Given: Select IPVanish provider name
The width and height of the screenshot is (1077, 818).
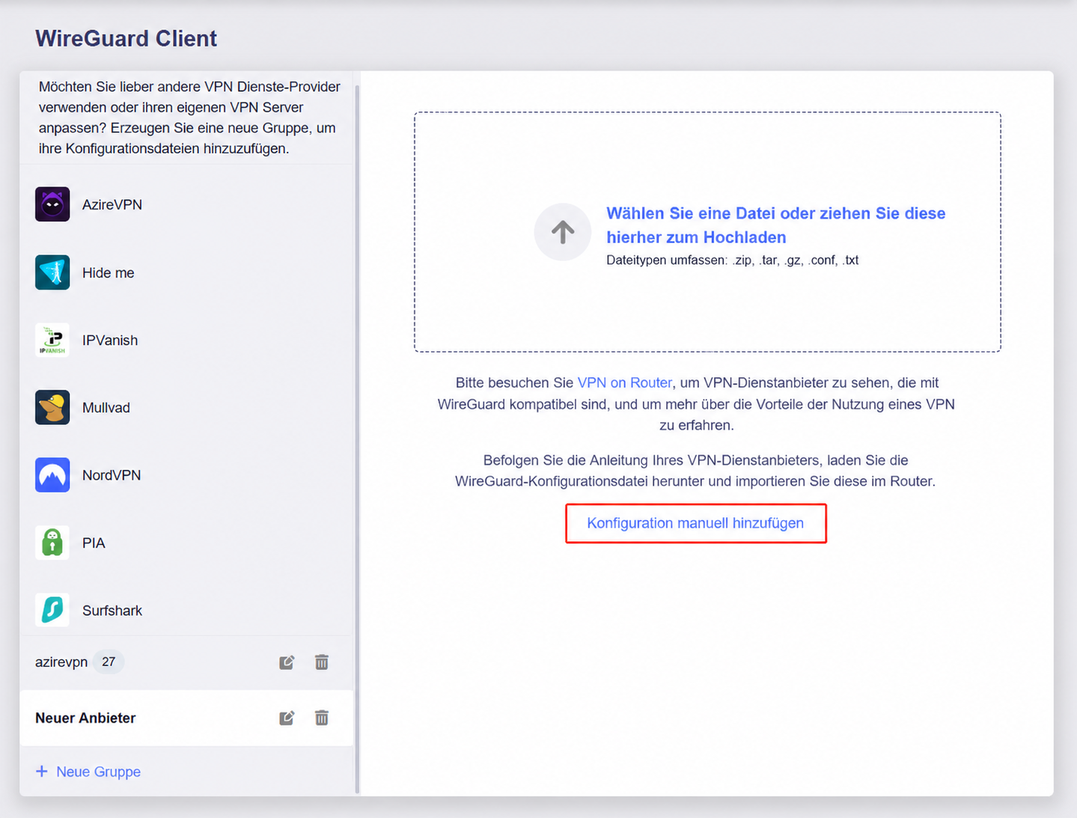Looking at the screenshot, I should (x=110, y=340).
